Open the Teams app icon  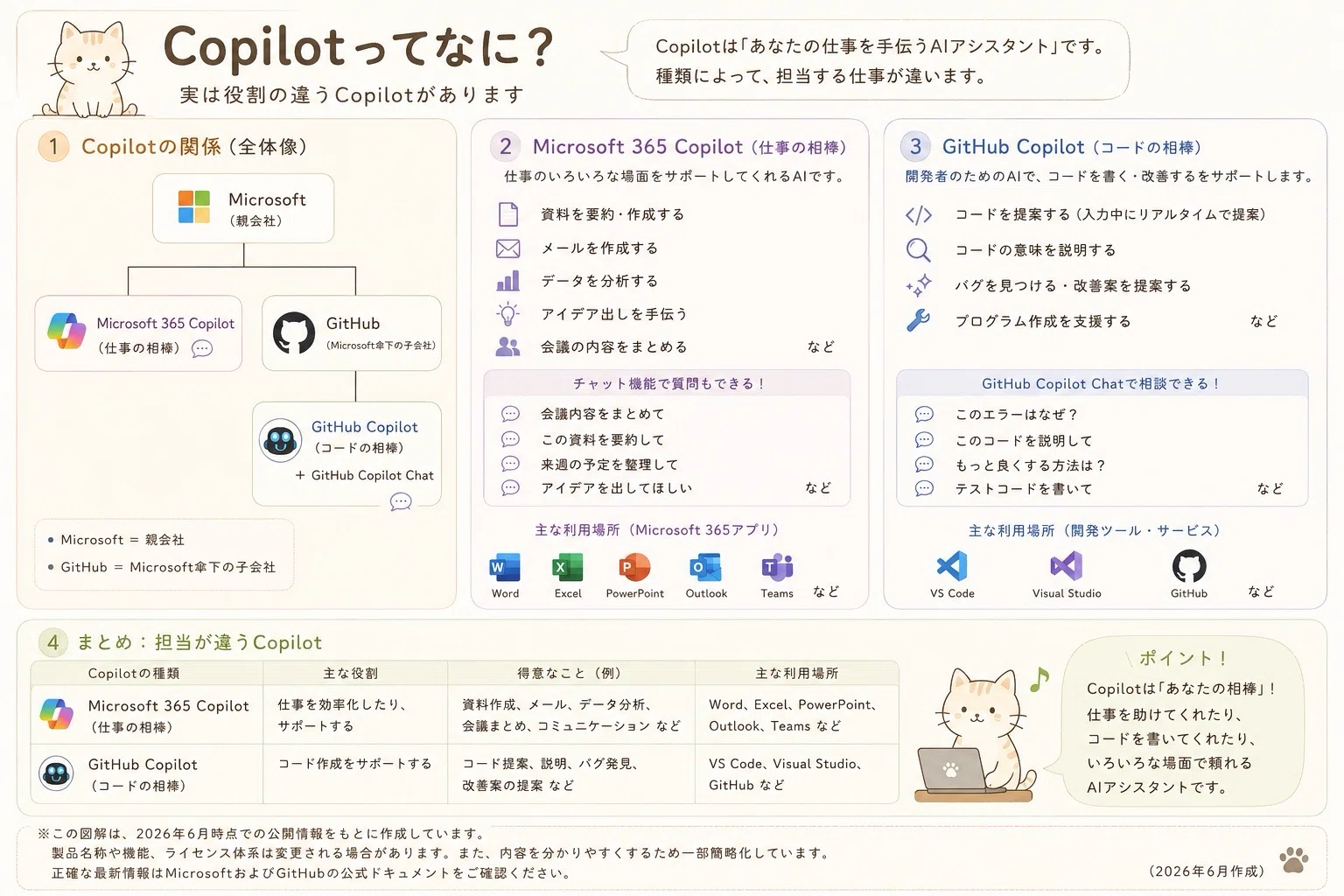pyautogui.click(x=777, y=568)
